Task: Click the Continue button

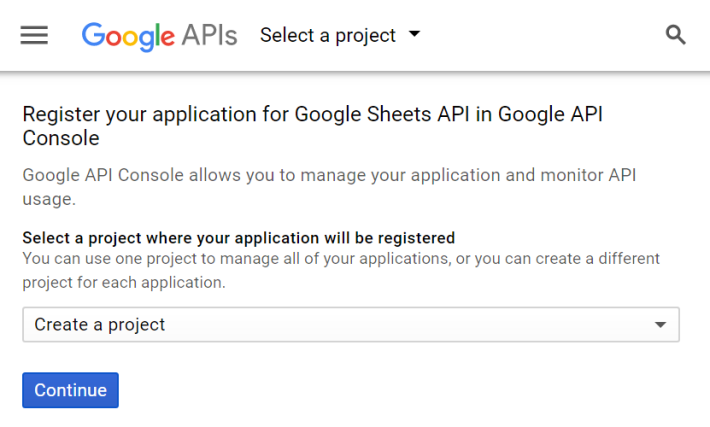Action: pos(70,390)
